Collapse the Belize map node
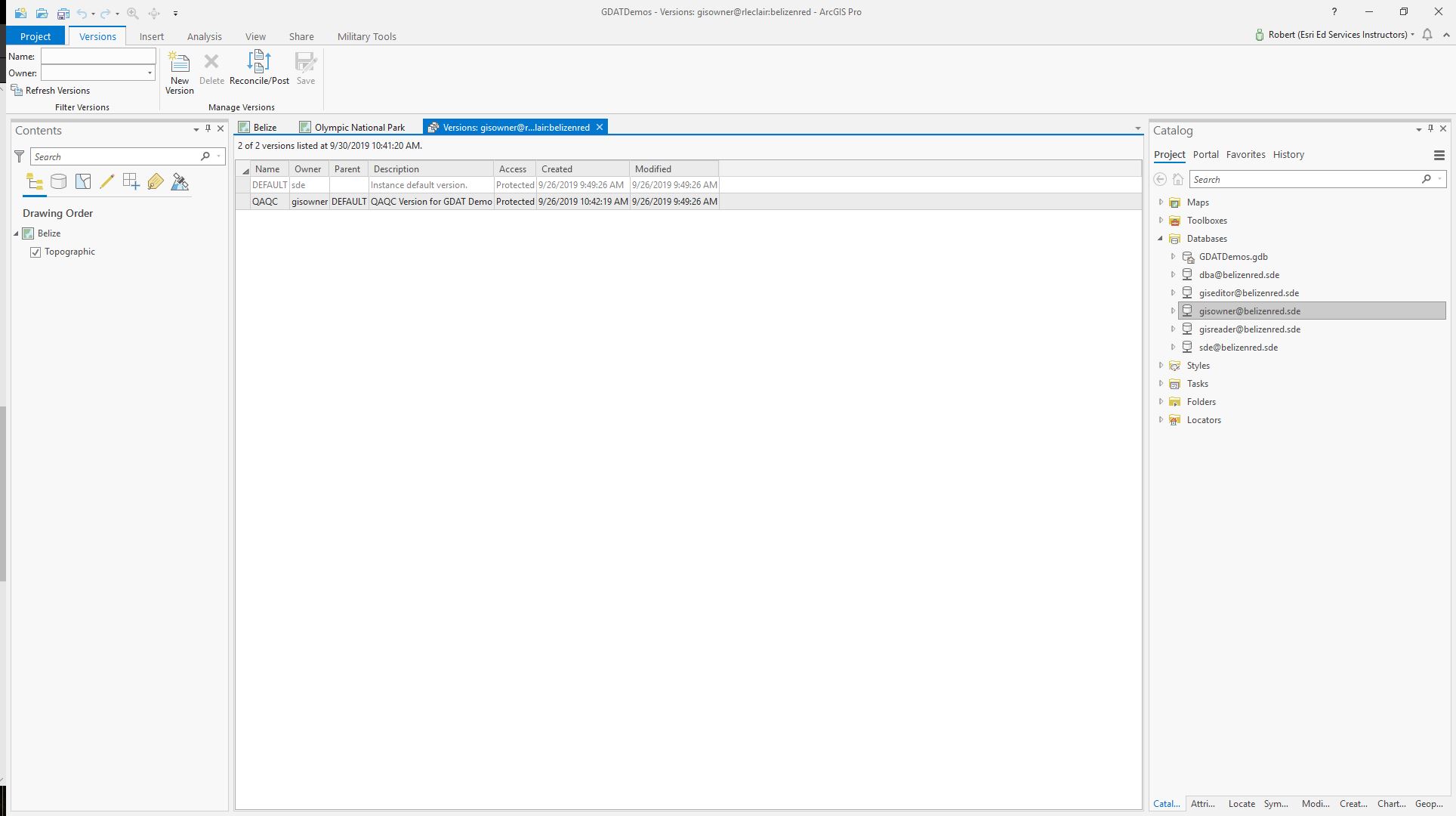Screen dimensions: 1456x816 pos(16,234)
